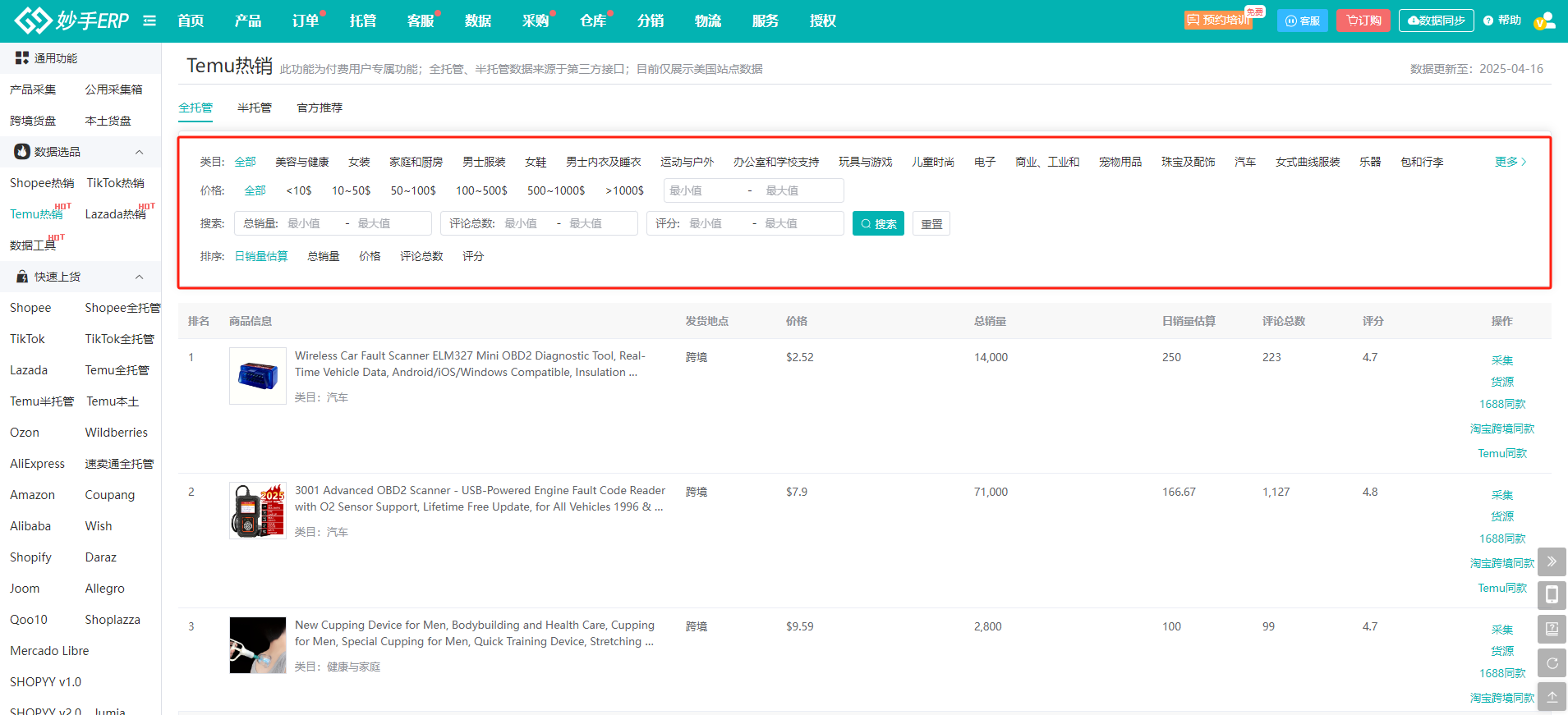Viewport: 1568px width, 715px height.
Task: Switch to the 官方推荐 tab
Action: (320, 108)
